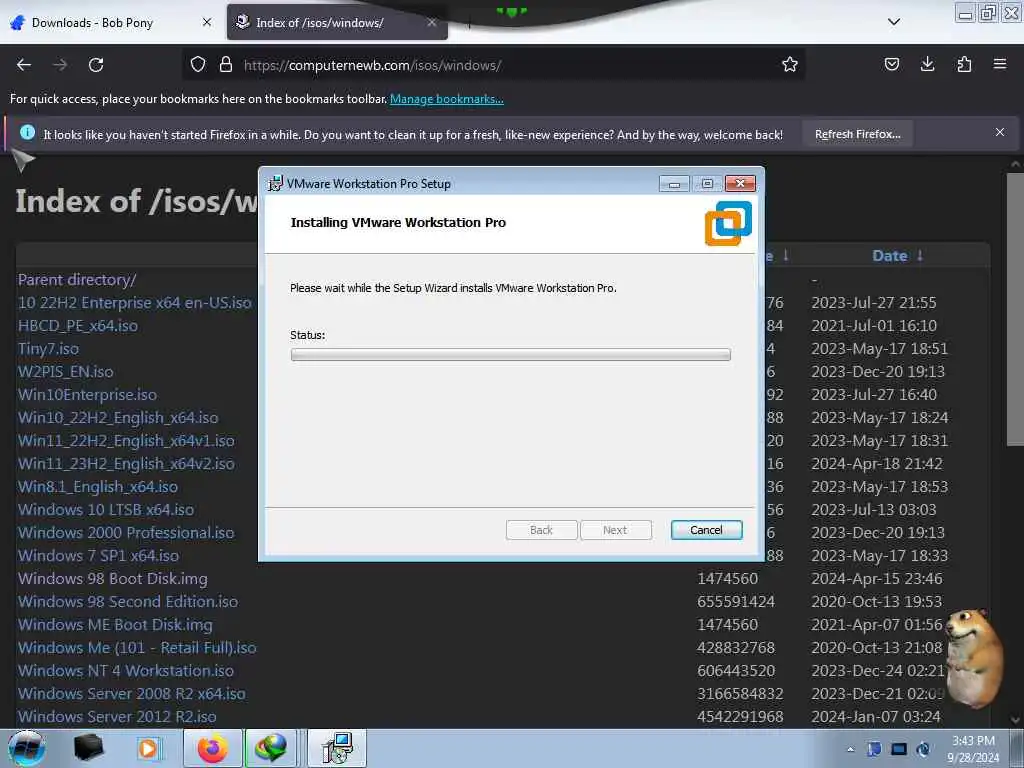1024x768 pixels.
Task: Open Parent directory link
Action: pos(77,280)
